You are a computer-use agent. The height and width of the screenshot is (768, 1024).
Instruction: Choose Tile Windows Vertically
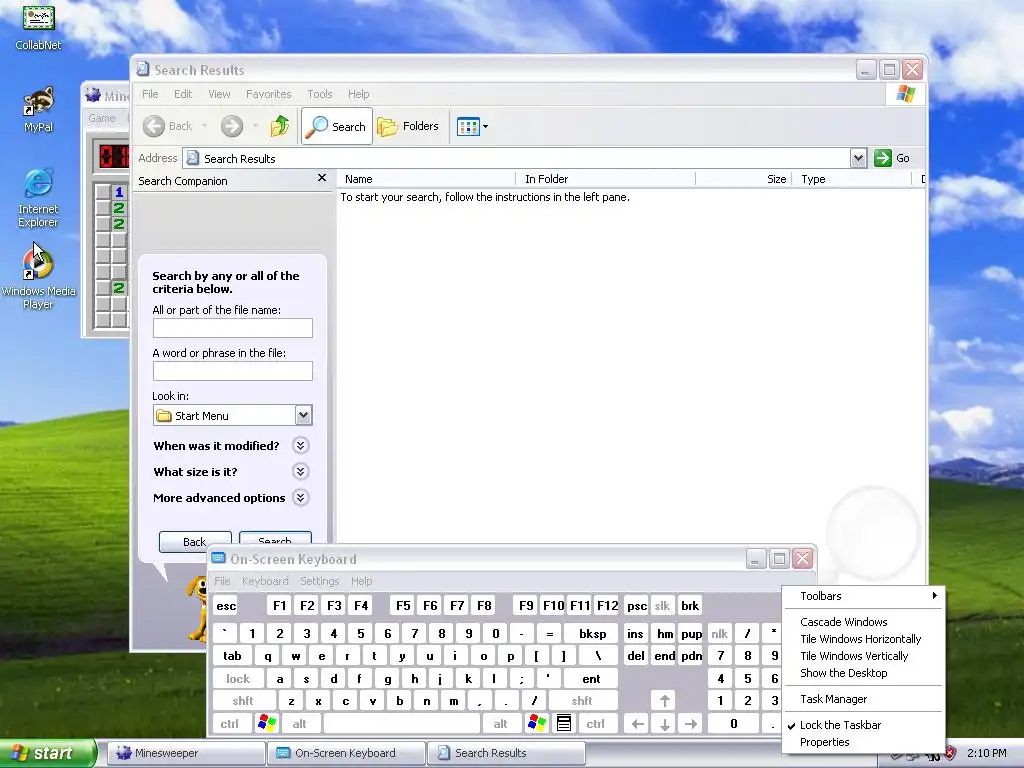coord(863,656)
